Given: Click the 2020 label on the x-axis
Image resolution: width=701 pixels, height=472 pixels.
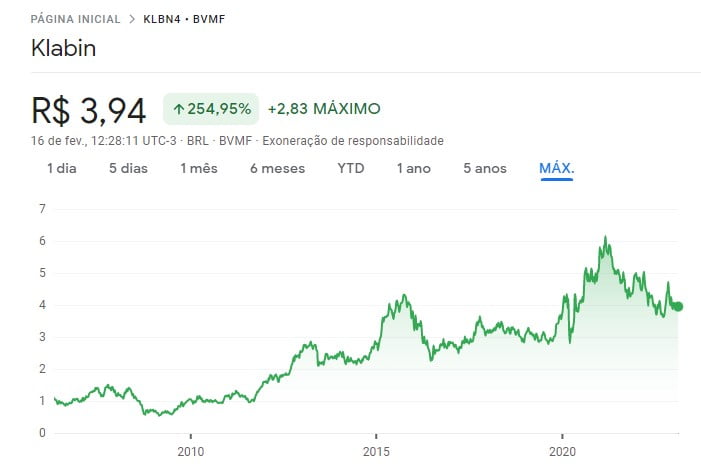Looking at the screenshot, I should click(x=562, y=450).
